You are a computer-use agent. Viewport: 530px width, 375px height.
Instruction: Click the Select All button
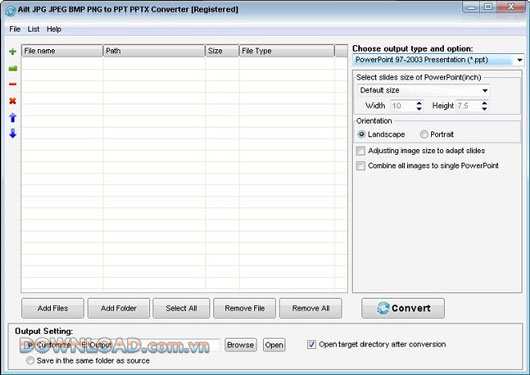181,308
